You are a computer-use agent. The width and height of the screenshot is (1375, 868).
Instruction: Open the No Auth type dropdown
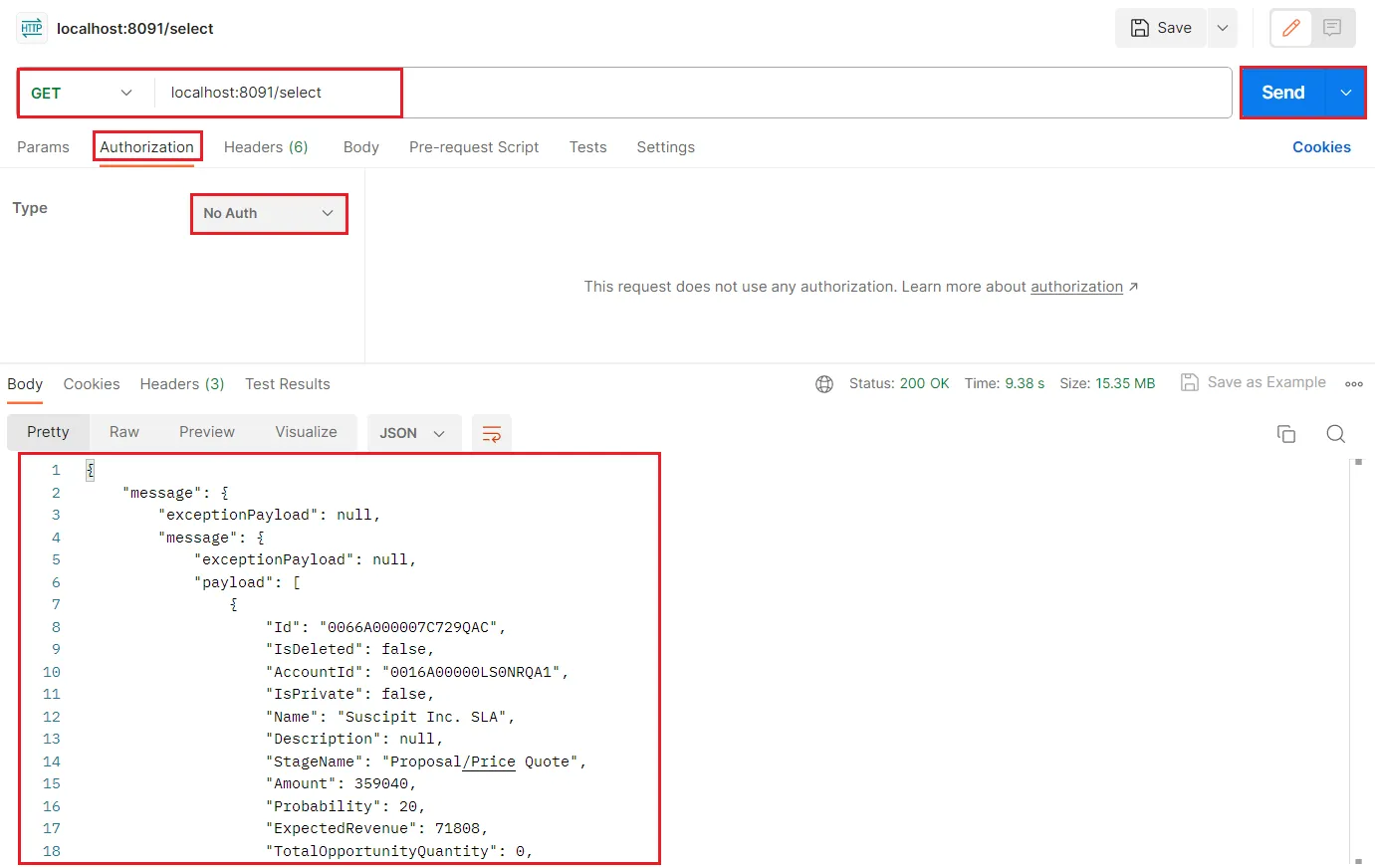tap(269, 213)
